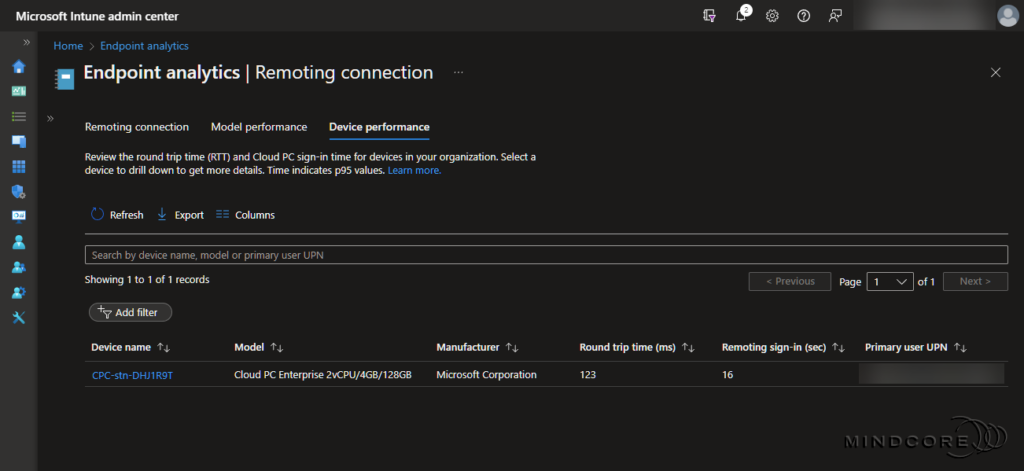The image size is (1024, 471).
Task: Select the round trip value 123
Action: [x=588, y=375]
